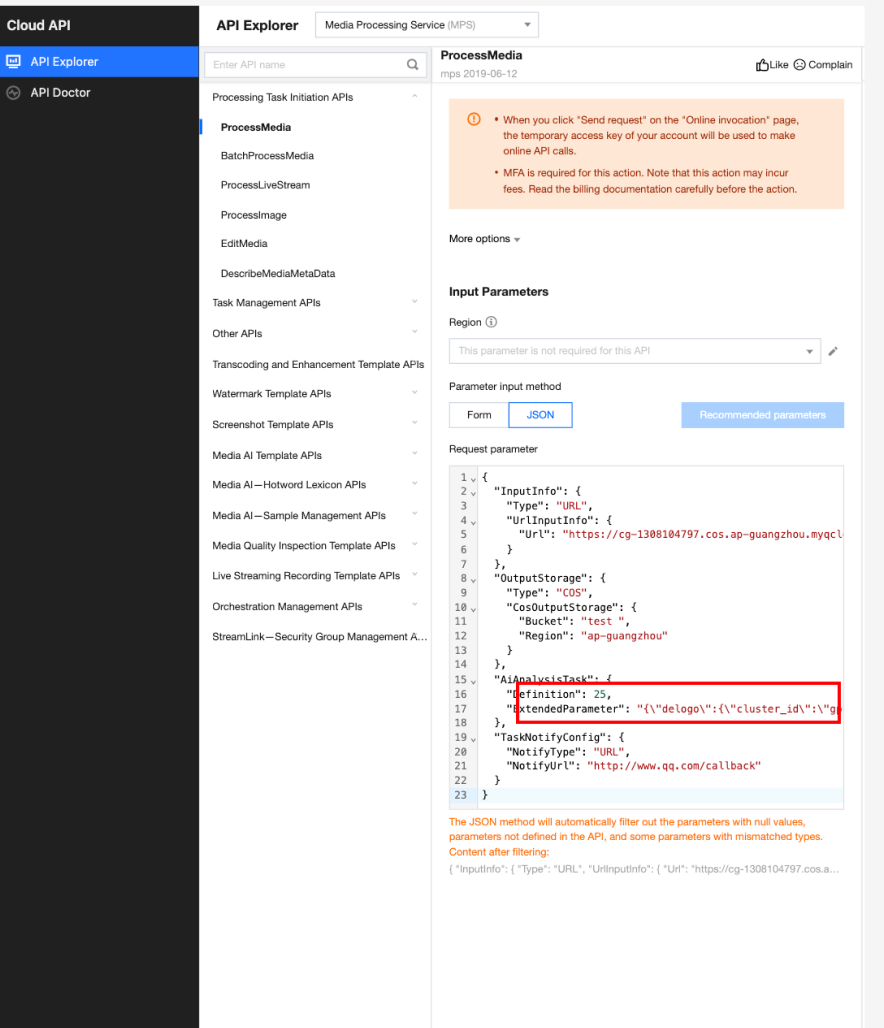Expand Task Management APIs group
The image size is (884, 1028).
click(x=315, y=302)
